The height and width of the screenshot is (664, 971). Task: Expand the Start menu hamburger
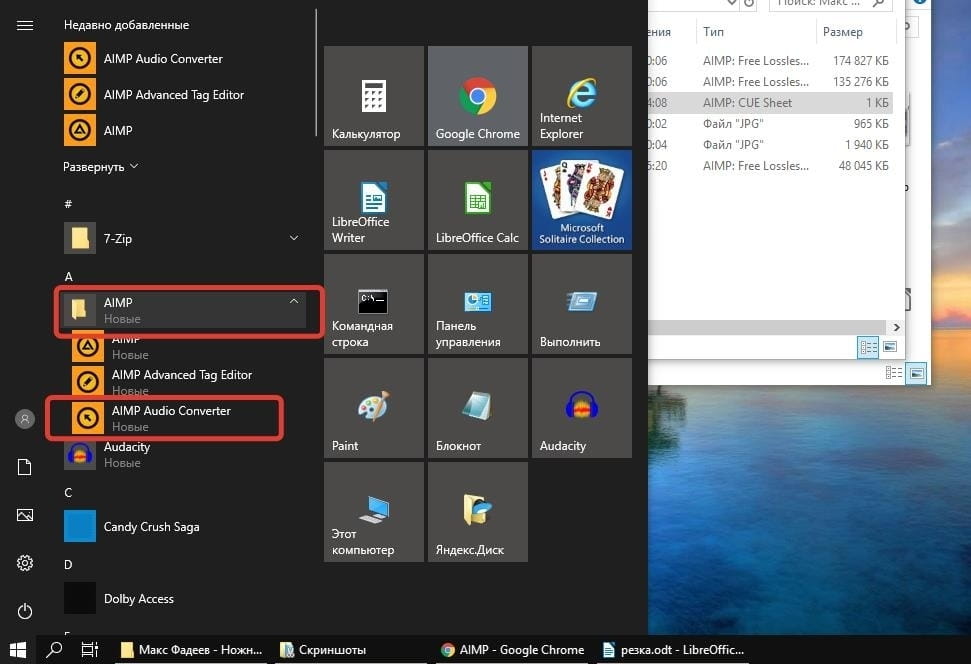tap(25, 25)
